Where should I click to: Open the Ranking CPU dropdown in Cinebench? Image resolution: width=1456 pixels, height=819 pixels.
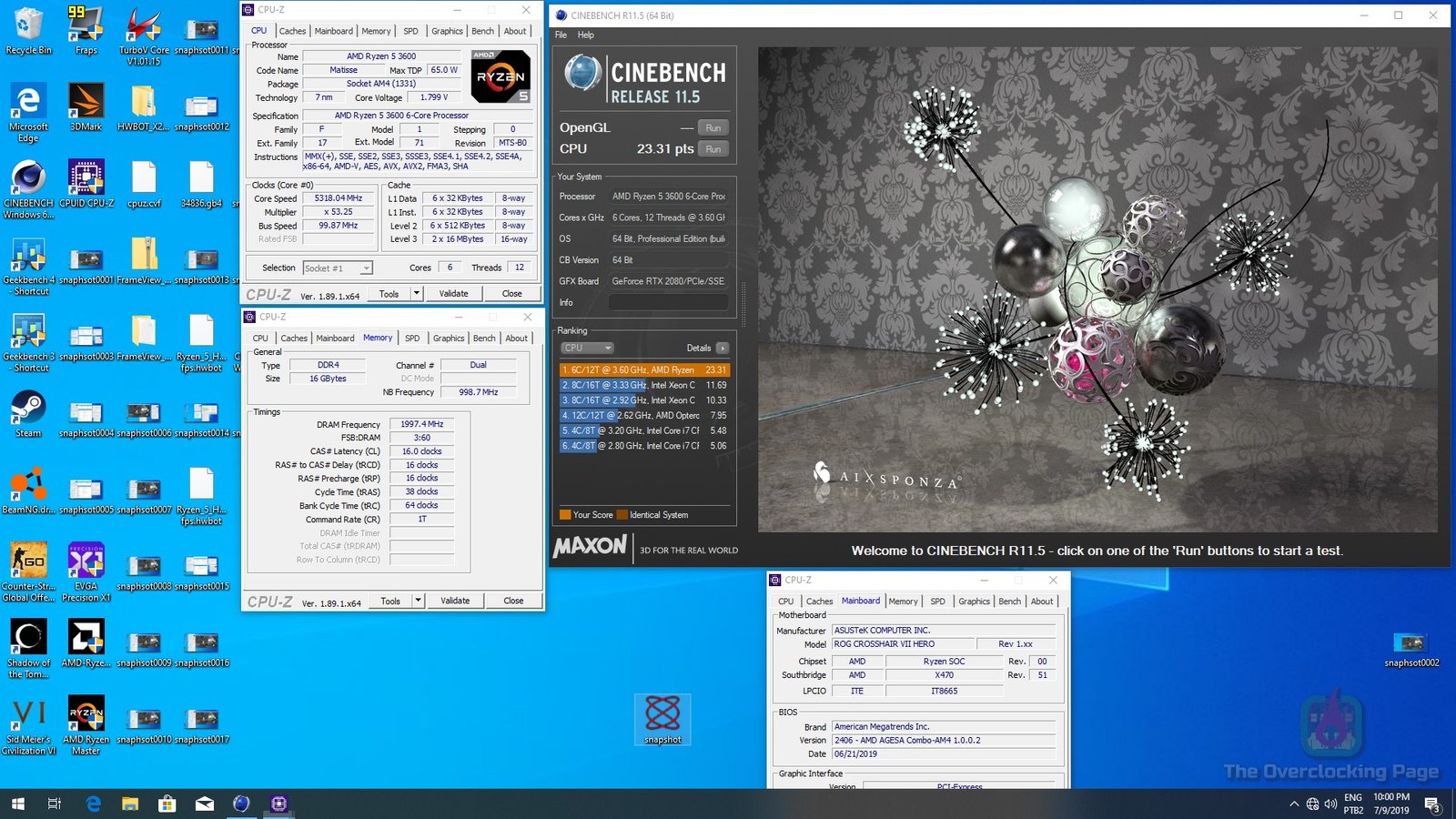point(586,348)
